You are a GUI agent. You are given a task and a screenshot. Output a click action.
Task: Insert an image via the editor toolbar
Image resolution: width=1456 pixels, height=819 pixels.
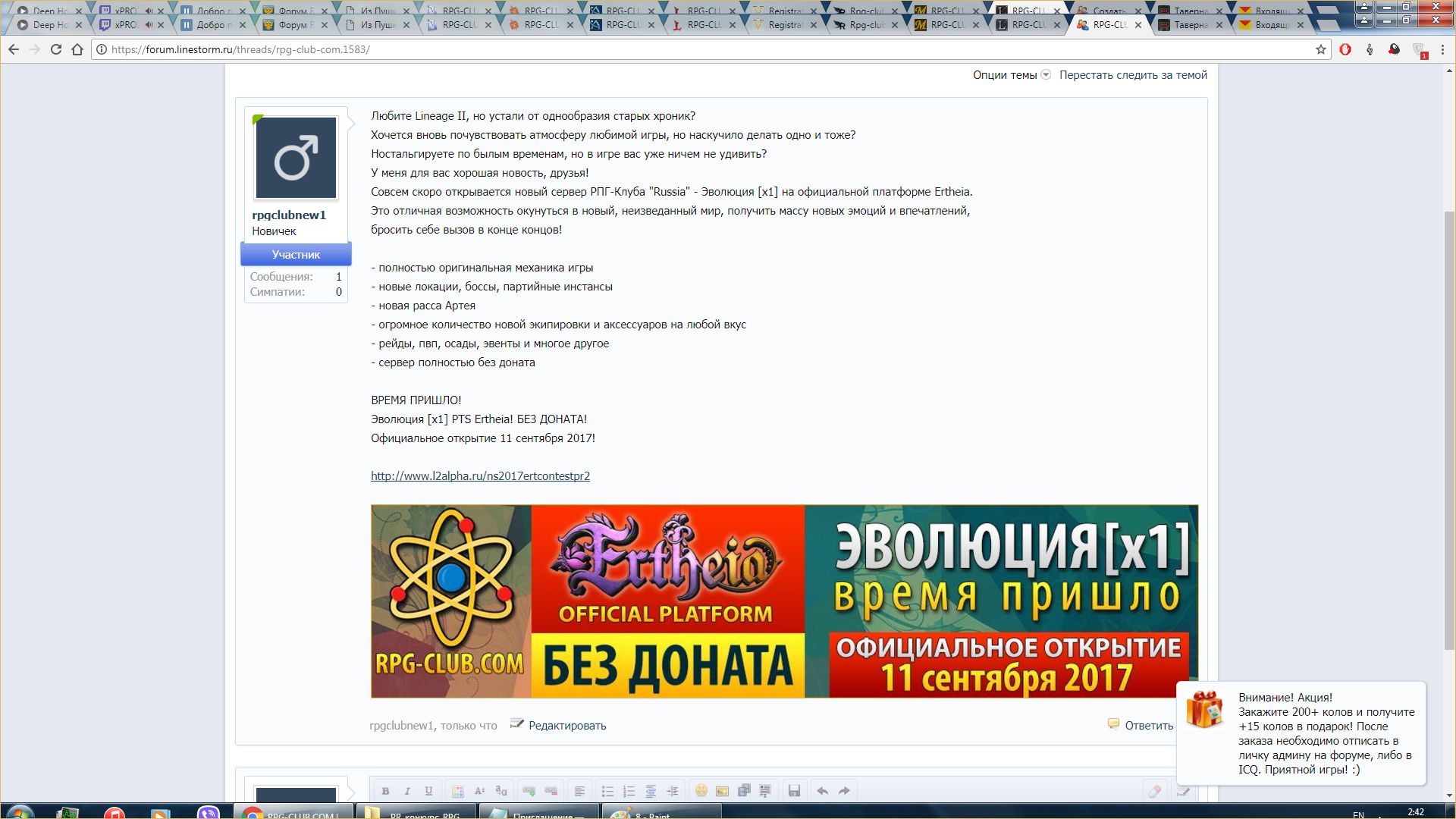(723, 791)
